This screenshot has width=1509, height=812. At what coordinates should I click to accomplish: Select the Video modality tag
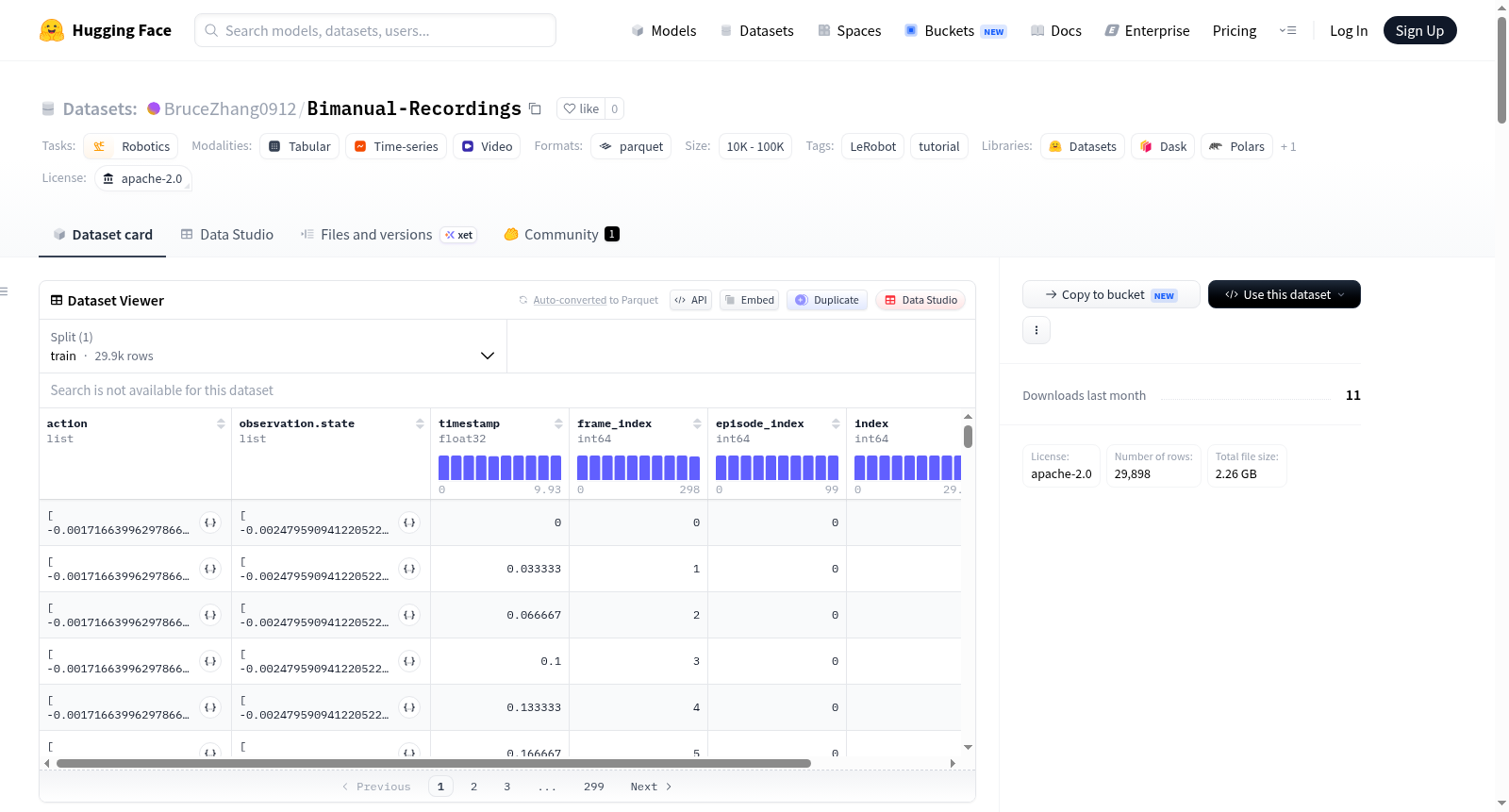pos(487,146)
